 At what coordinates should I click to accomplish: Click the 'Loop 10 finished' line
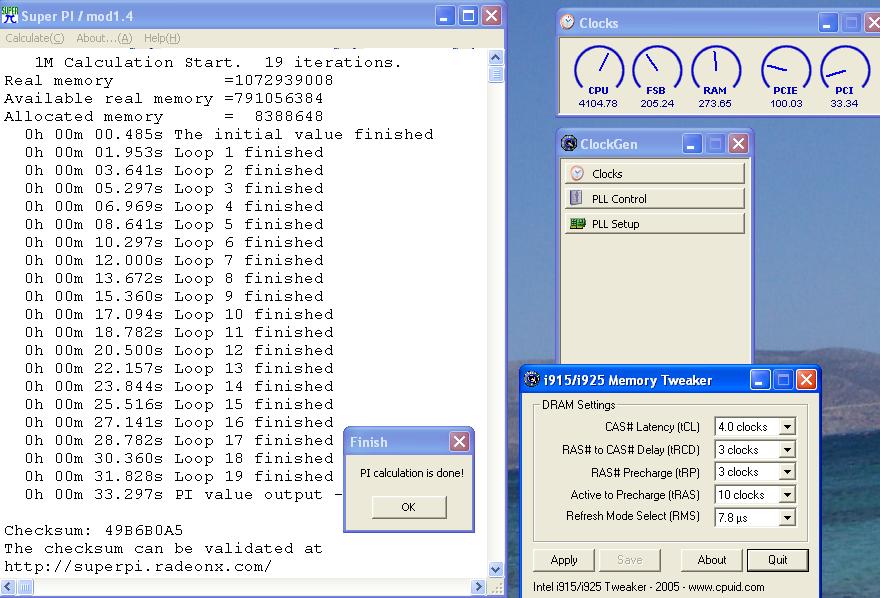179,314
